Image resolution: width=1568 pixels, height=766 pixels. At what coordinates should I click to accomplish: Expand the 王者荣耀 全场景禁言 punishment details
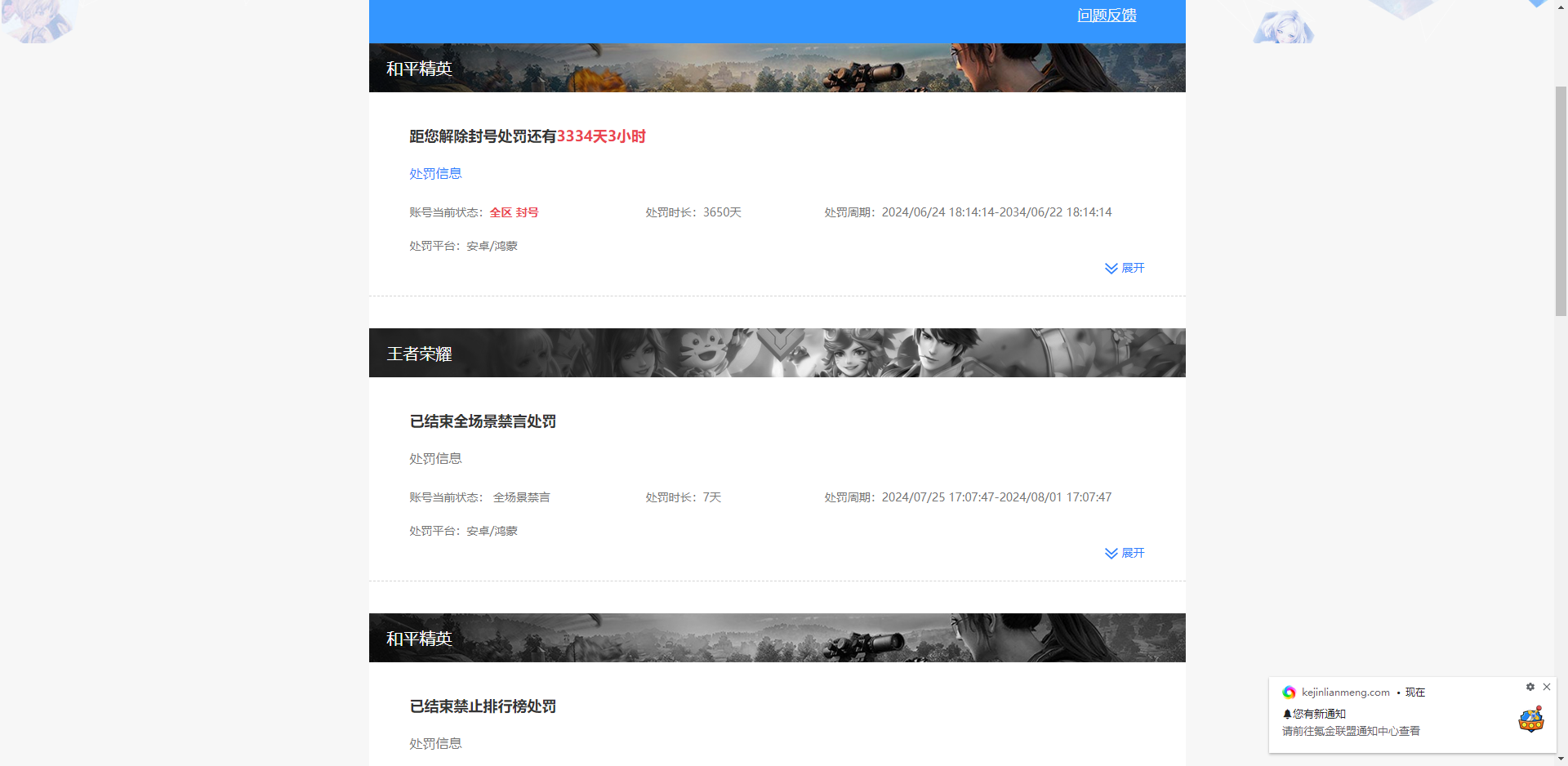[x=1125, y=553]
